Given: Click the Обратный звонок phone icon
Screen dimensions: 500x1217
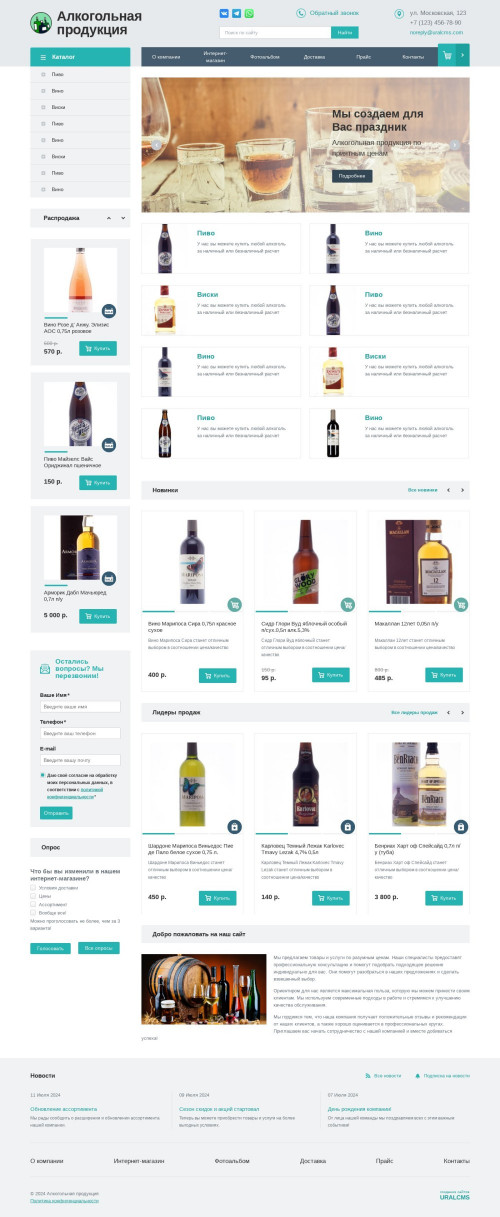Looking at the screenshot, I should pos(301,13).
